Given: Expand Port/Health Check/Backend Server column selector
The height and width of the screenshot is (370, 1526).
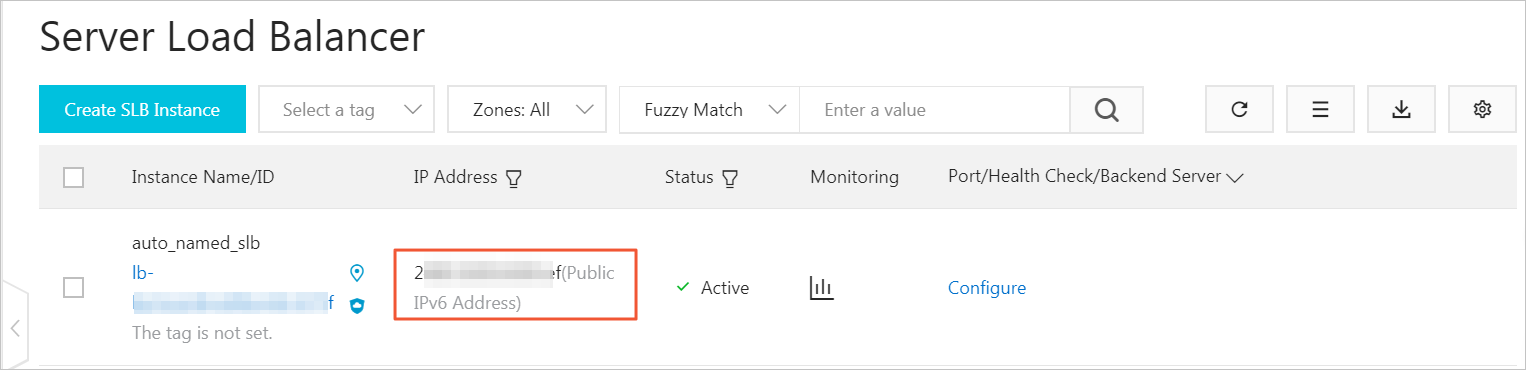Looking at the screenshot, I should pyautogui.click(x=1234, y=178).
